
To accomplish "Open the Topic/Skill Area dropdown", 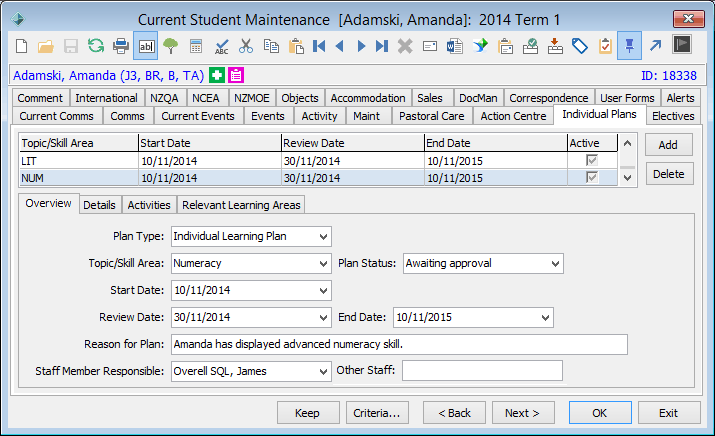I will coord(323,264).
